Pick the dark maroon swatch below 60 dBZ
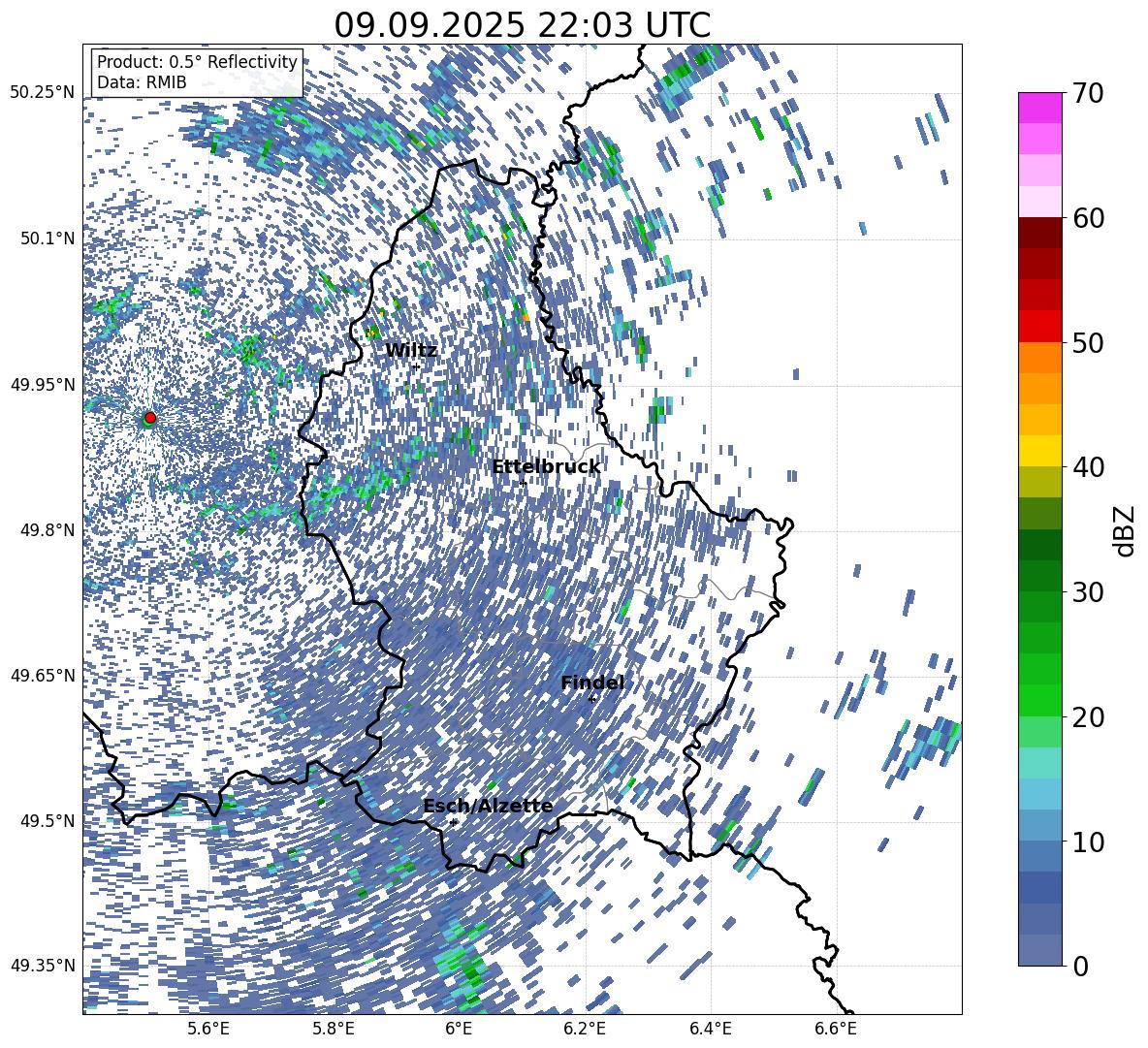 [x=1039, y=233]
